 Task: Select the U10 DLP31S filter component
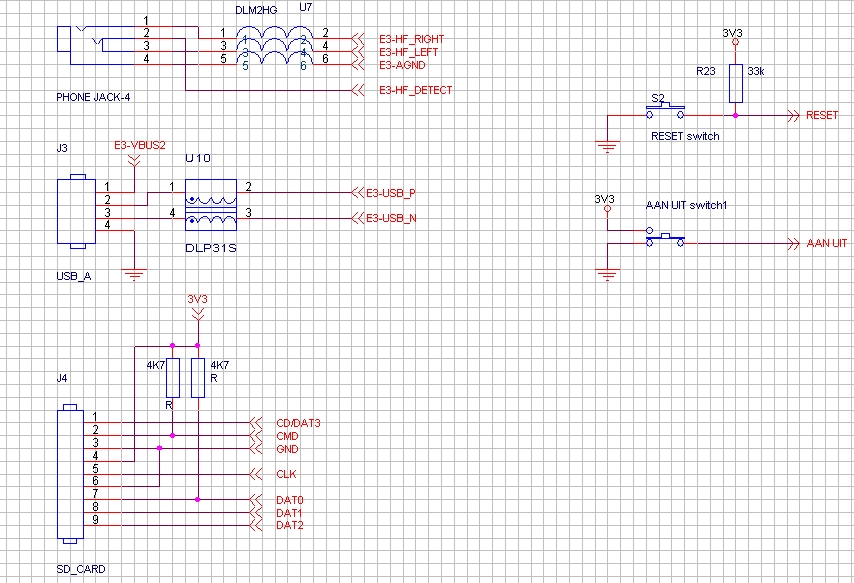pyautogui.click(x=211, y=205)
